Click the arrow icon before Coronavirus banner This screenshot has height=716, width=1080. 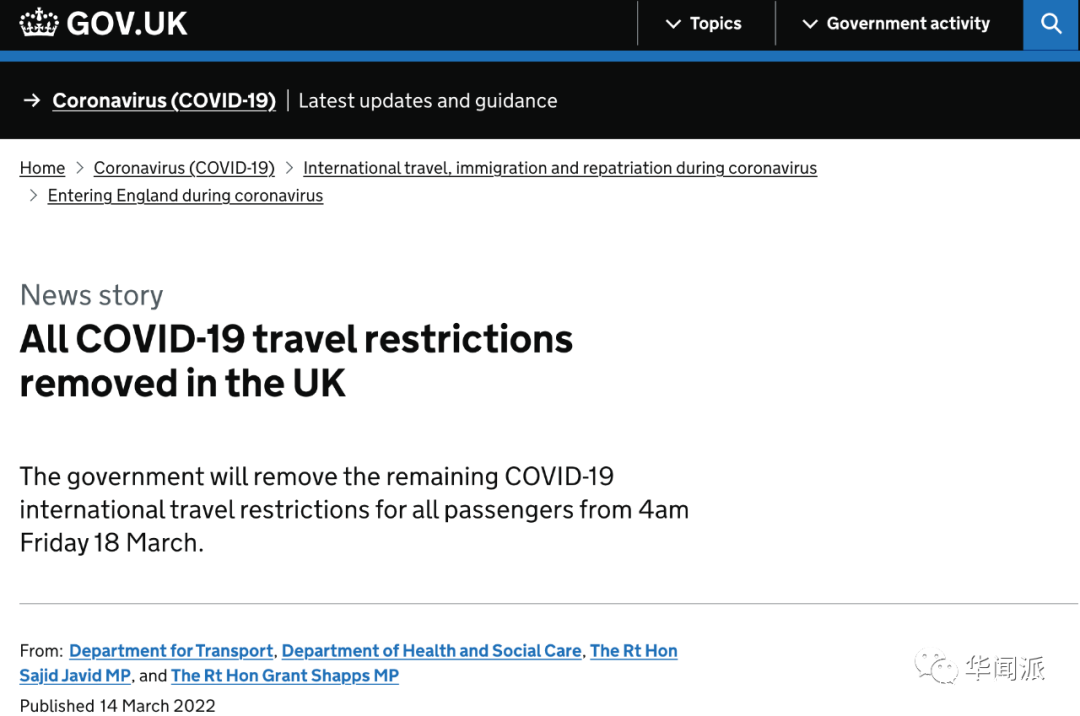coord(32,100)
